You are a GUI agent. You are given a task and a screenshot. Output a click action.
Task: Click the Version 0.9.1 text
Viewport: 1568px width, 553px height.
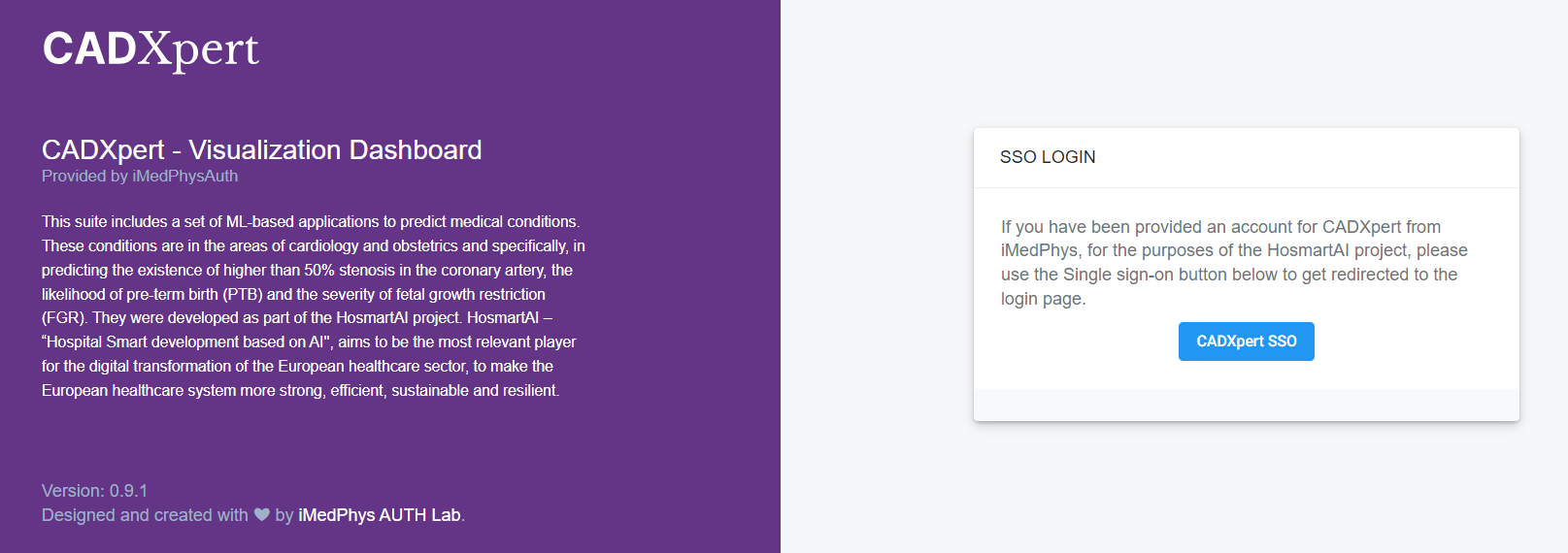click(x=94, y=491)
